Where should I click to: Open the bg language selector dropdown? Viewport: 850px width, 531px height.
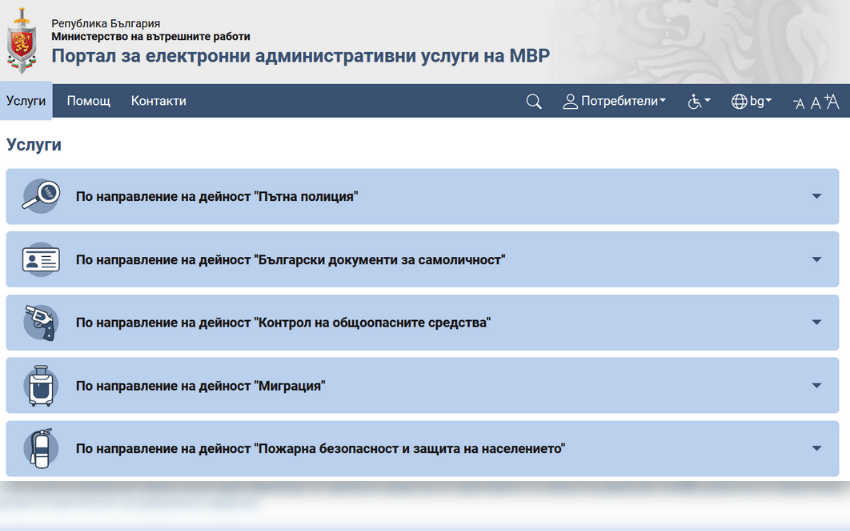(751, 101)
